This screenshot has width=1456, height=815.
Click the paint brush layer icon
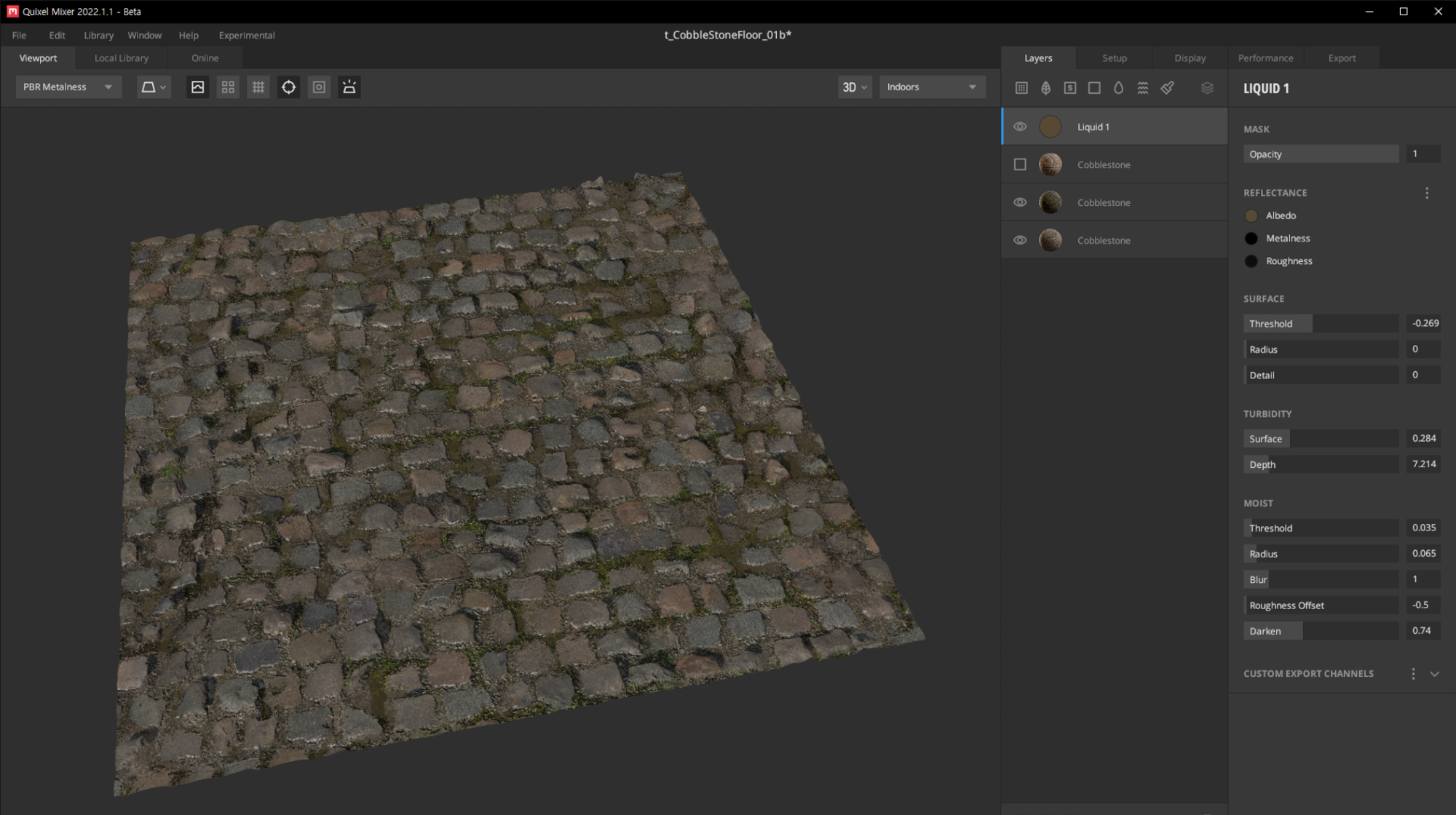[x=1167, y=88]
